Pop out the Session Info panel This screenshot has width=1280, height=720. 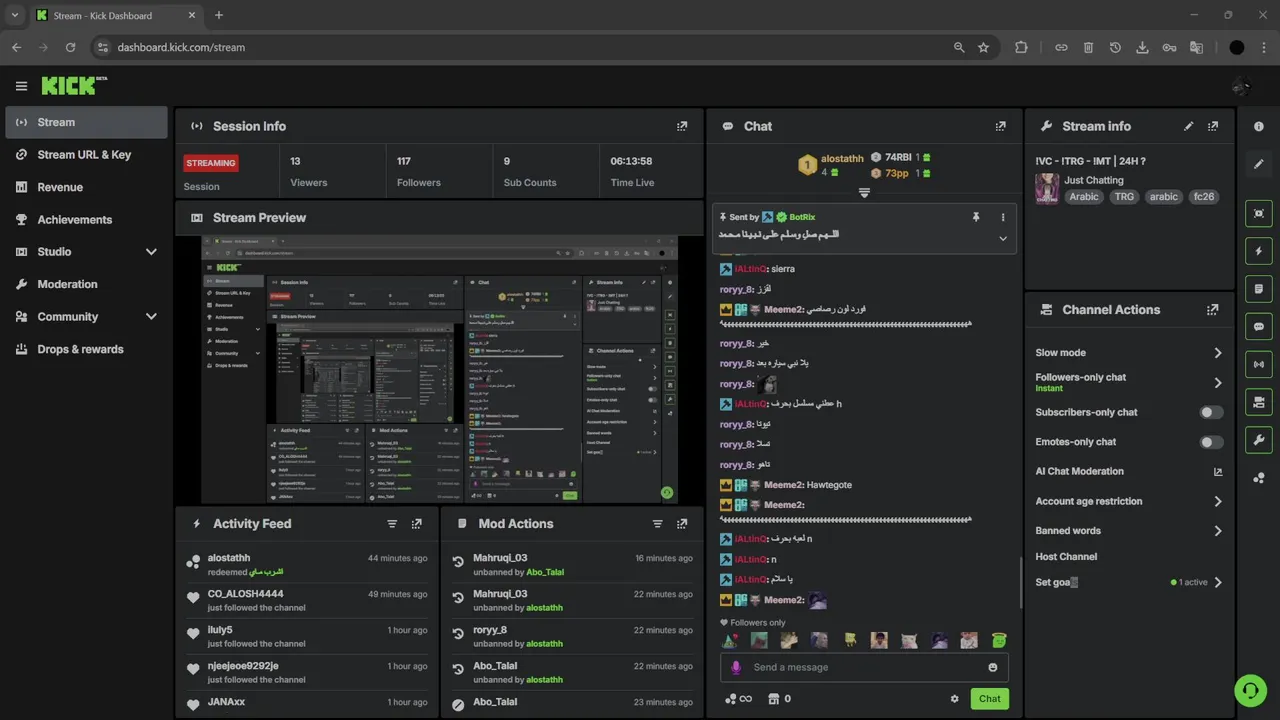tap(682, 126)
